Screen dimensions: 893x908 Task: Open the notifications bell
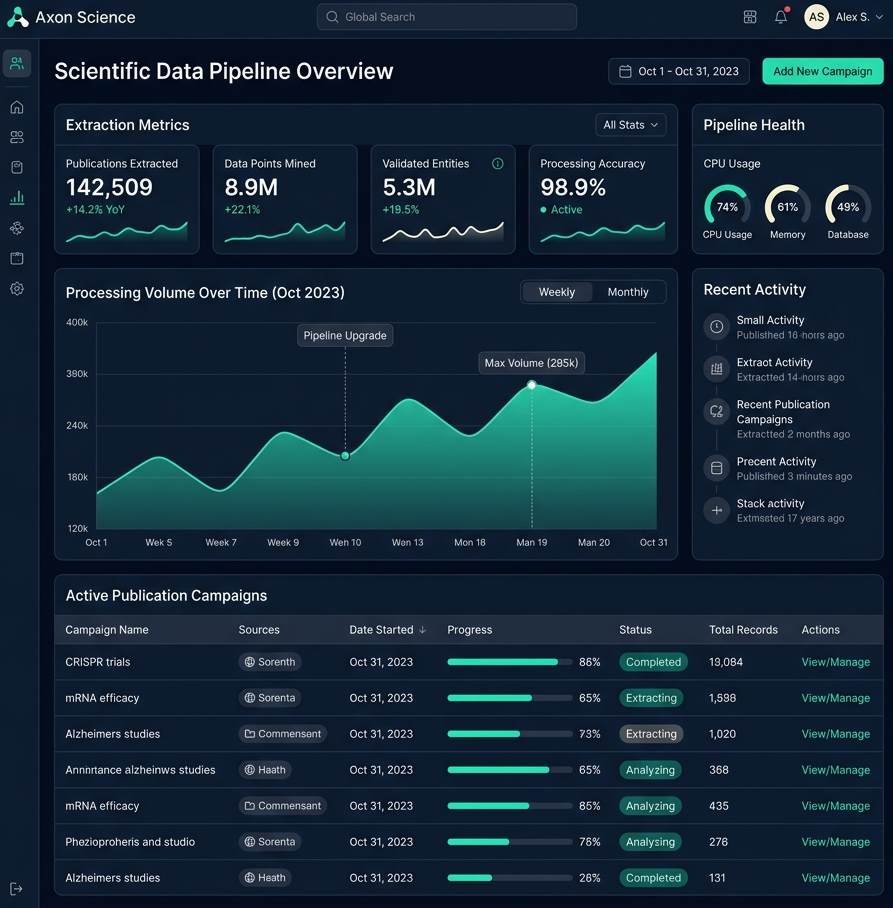[x=781, y=17]
